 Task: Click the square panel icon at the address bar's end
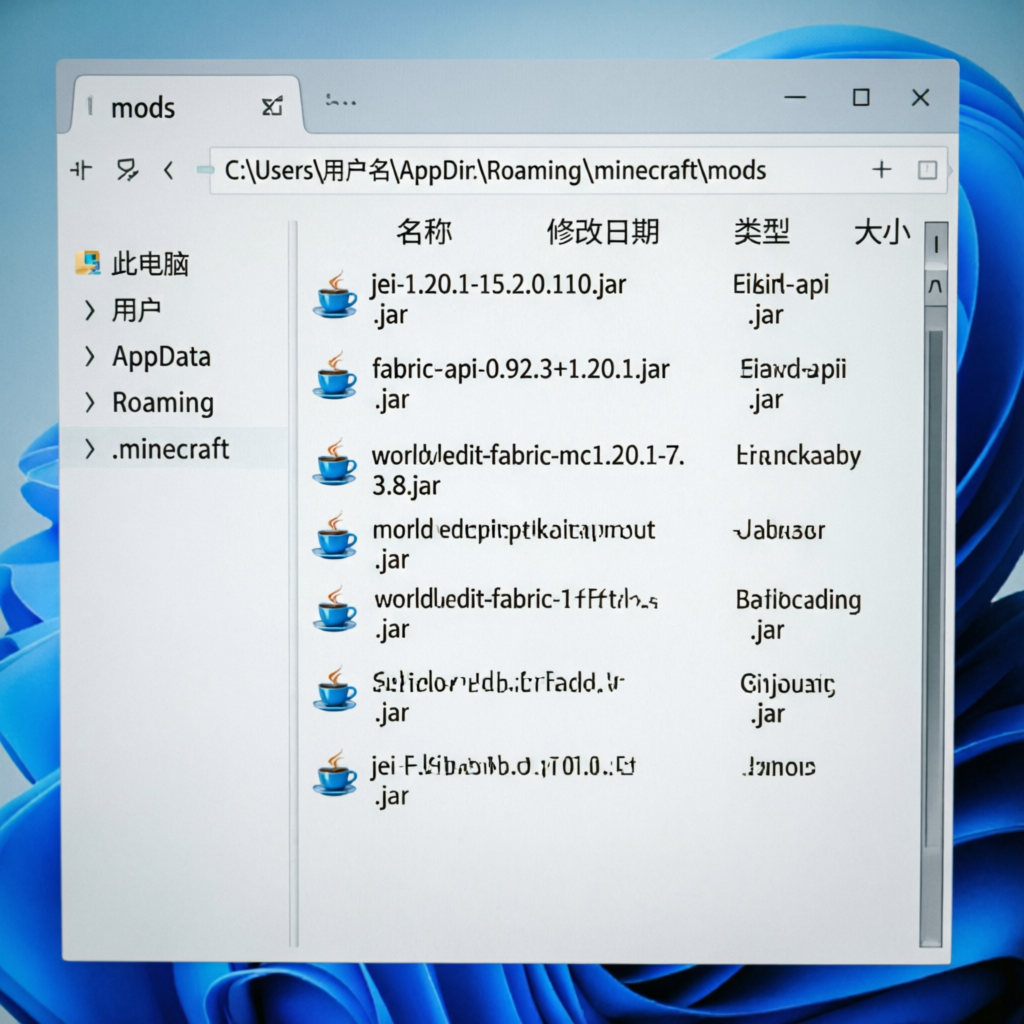[927, 170]
